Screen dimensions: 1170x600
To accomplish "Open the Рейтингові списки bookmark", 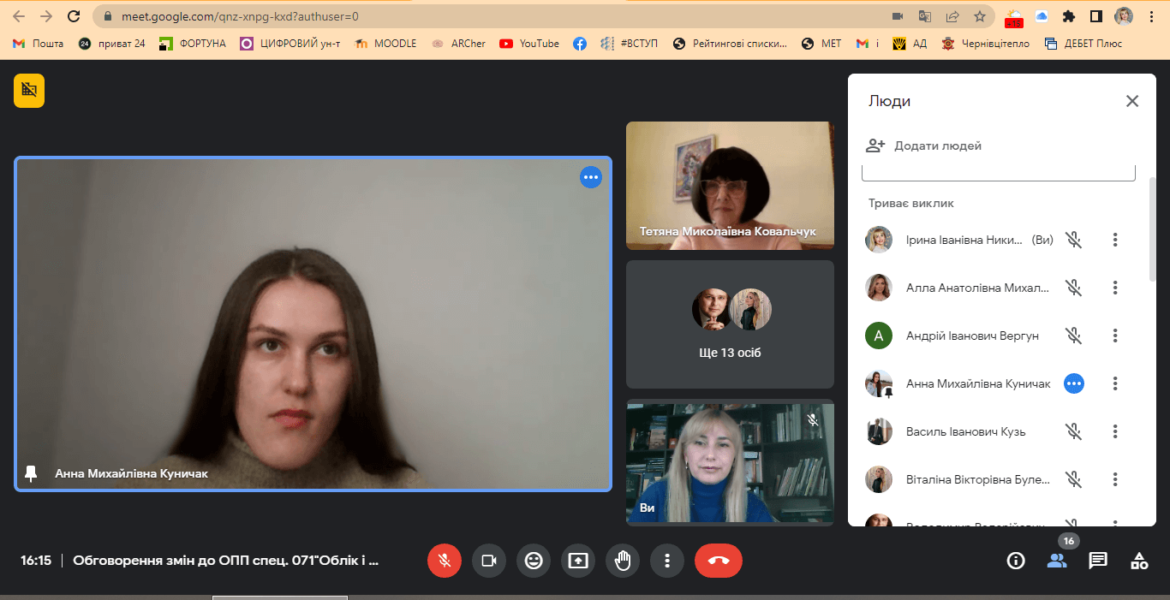I will pos(730,43).
